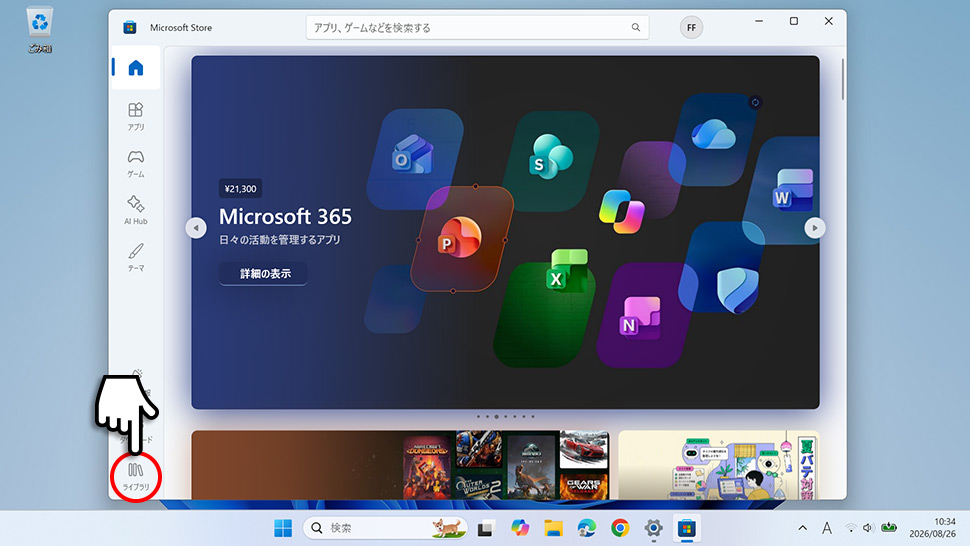Open the テーマ (Themes) section

pyautogui.click(x=135, y=257)
